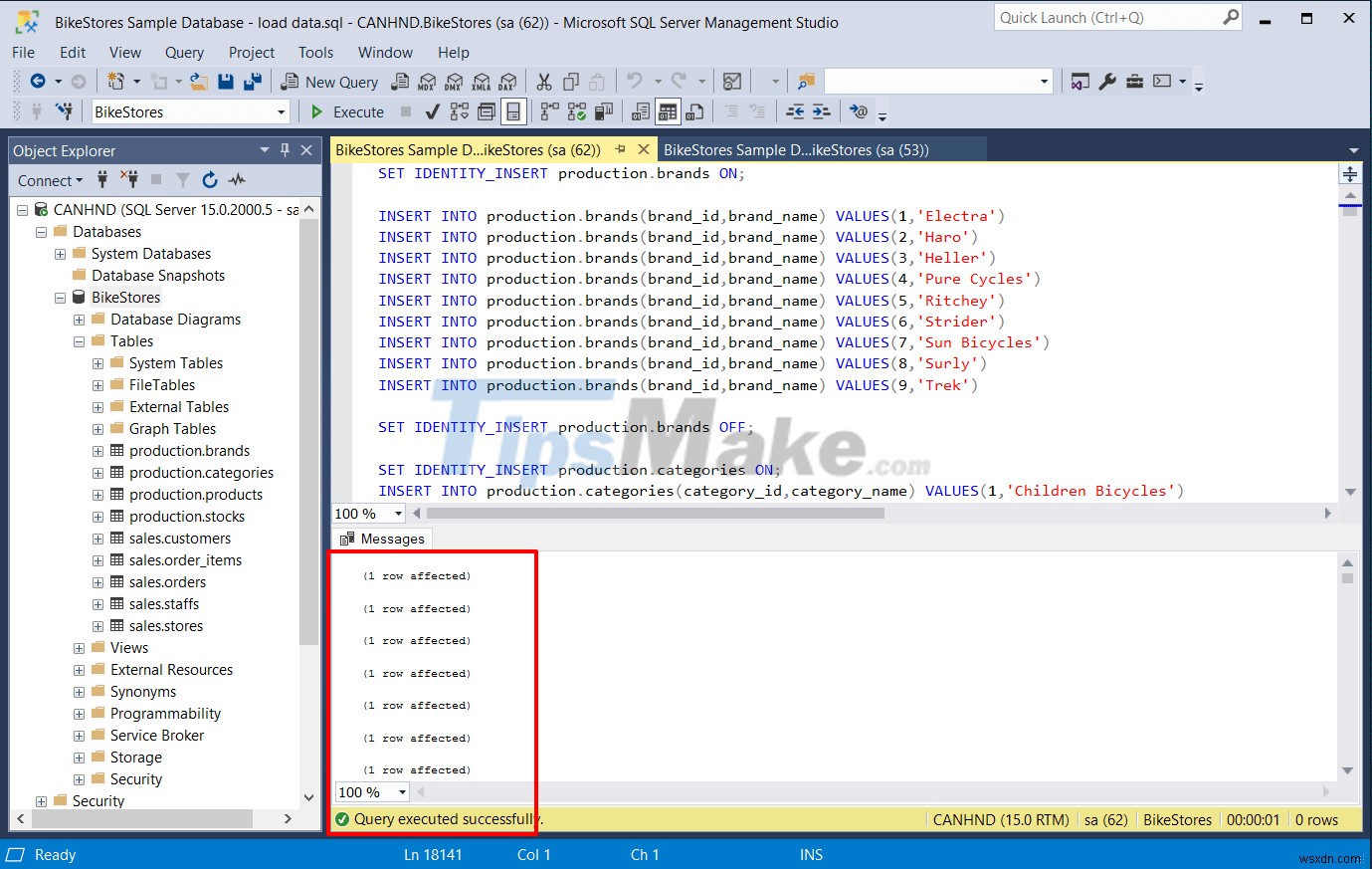Click the Comment Out Selected Lines icon
The height and width of the screenshot is (869, 1372).
click(x=732, y=111)
